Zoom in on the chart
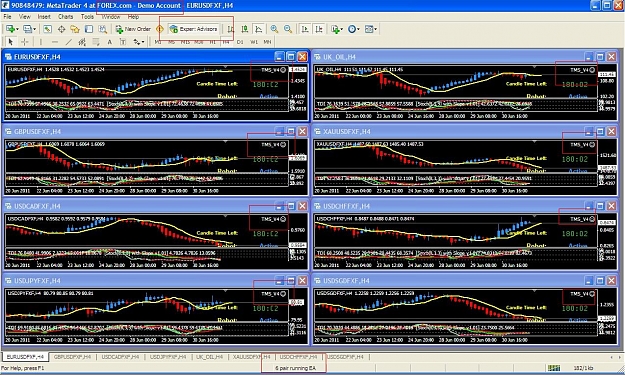 pos(274,29)
